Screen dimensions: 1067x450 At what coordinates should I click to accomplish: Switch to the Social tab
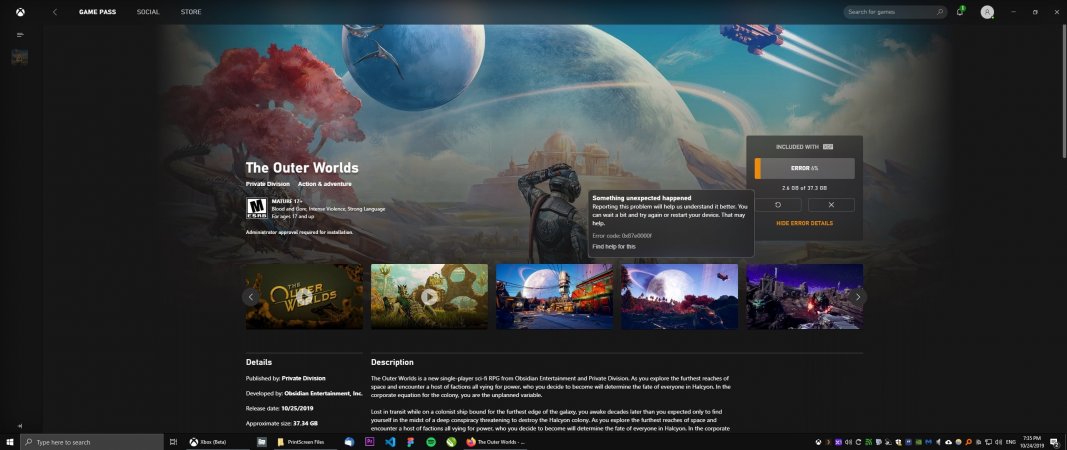(148, 12)
